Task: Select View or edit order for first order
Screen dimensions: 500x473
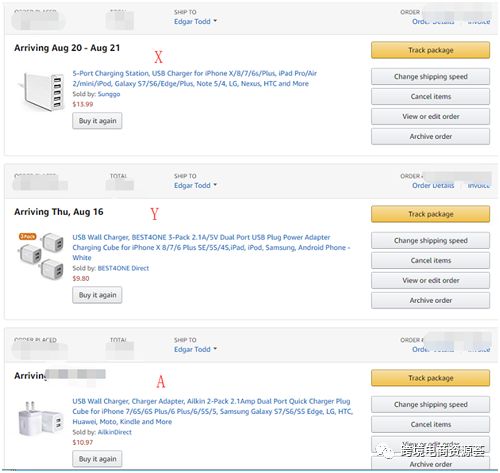Action: (430, 116)
